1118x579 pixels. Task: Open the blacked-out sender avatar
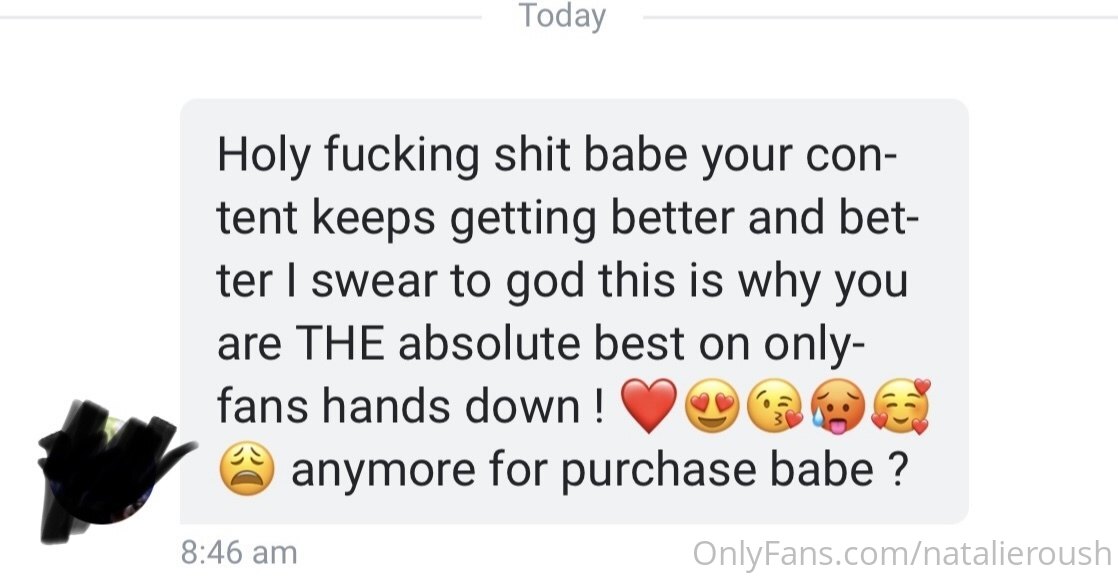click(x=114, y=471)
